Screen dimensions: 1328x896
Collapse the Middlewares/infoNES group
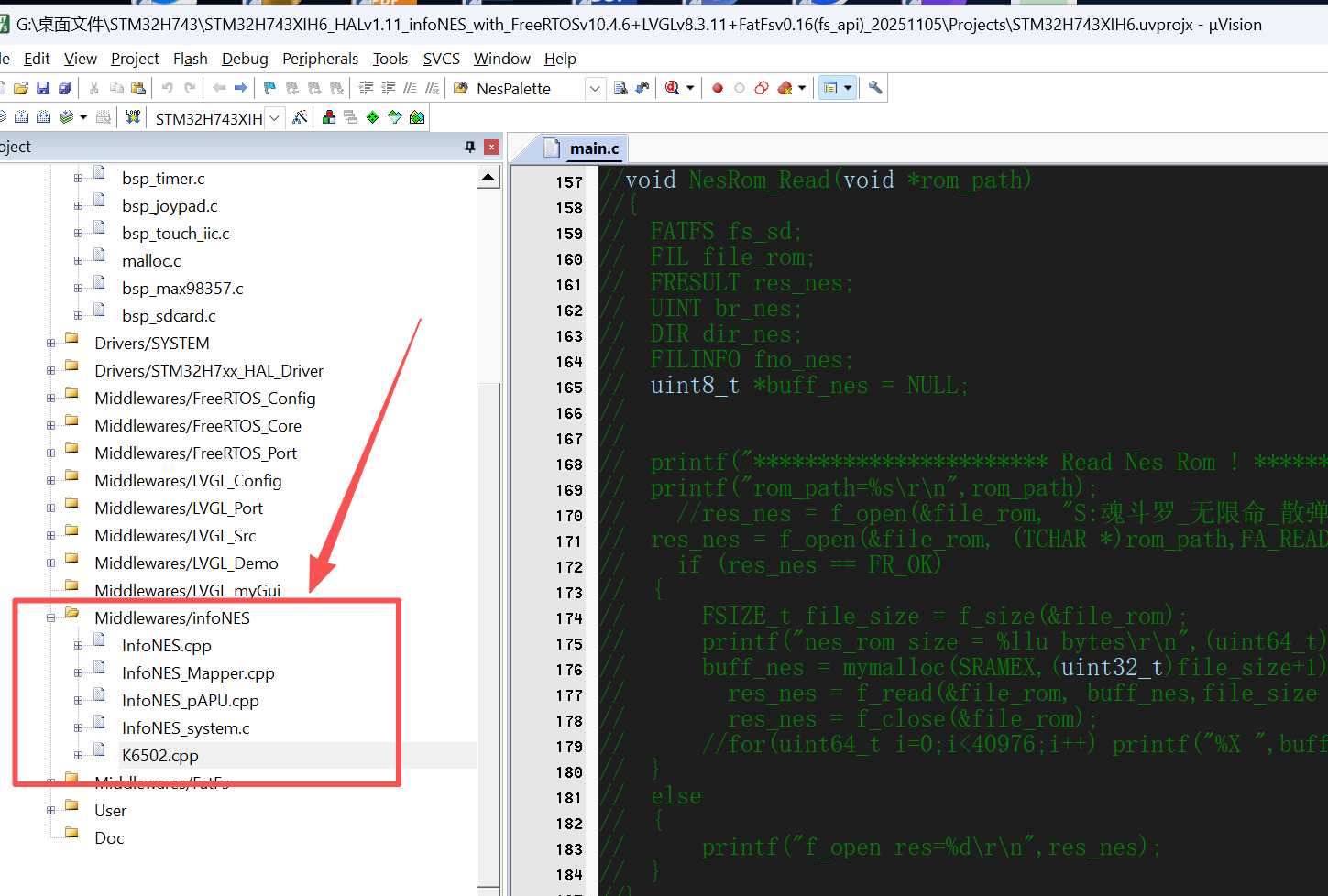[x=50, y=618]
